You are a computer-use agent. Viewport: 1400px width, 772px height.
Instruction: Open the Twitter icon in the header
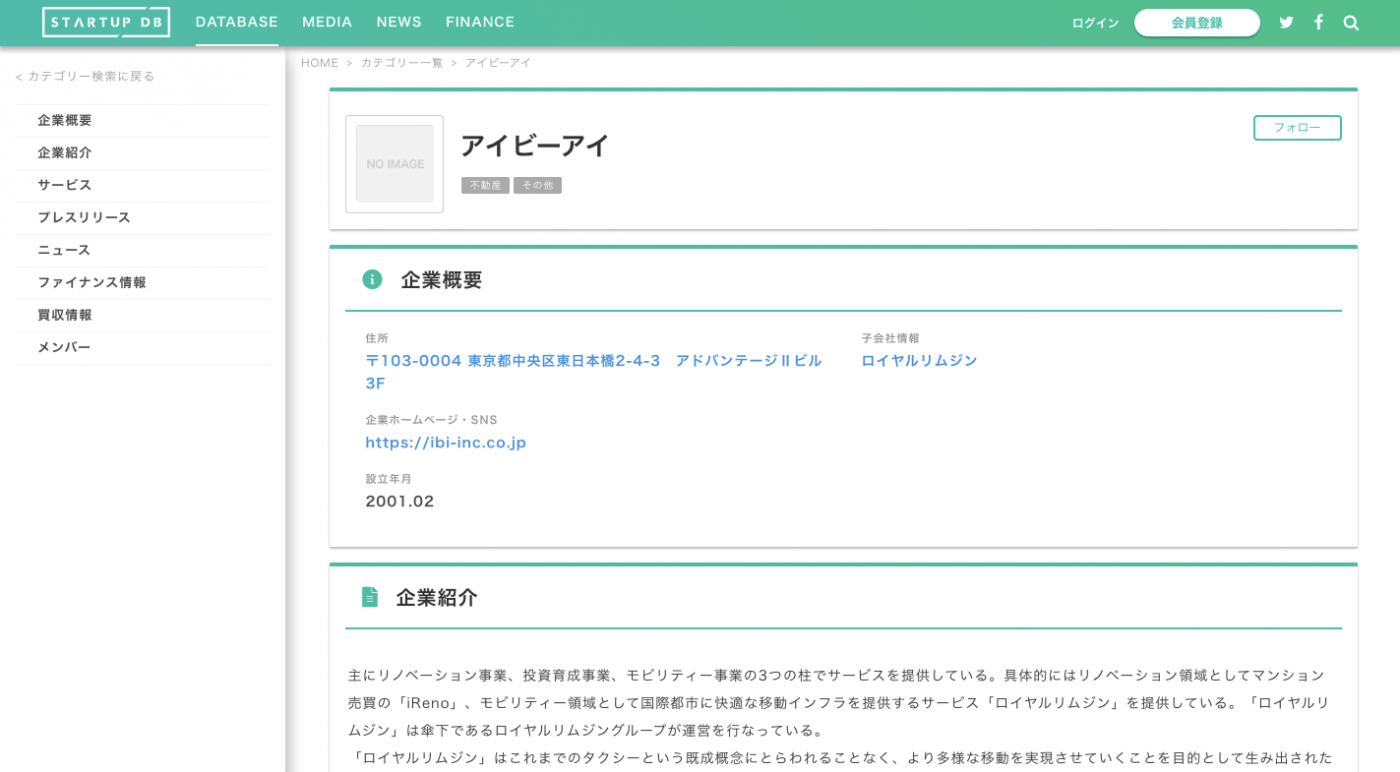pos(1286,21)
